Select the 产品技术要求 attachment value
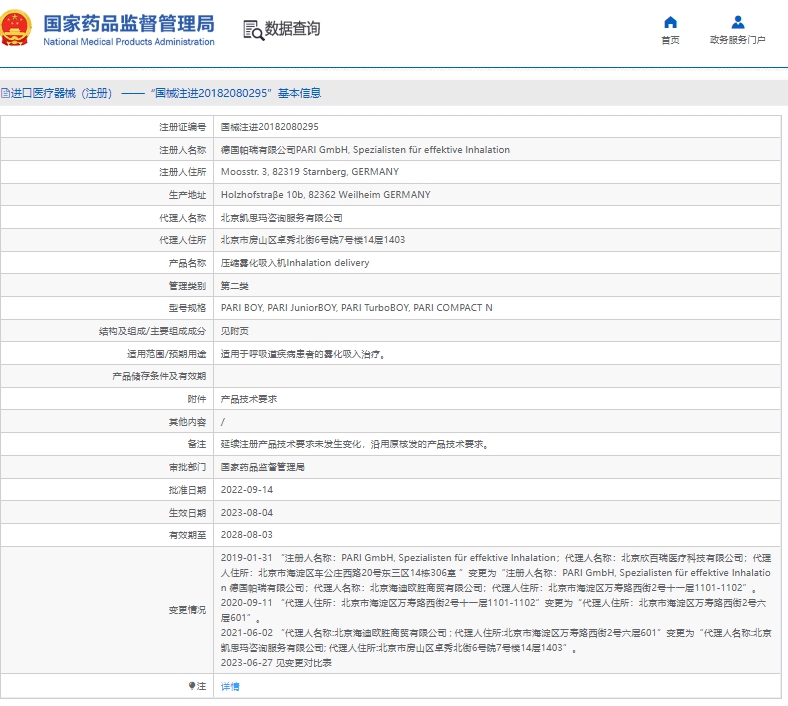Viewport: 788px width, 706px height. pos(249,399)
